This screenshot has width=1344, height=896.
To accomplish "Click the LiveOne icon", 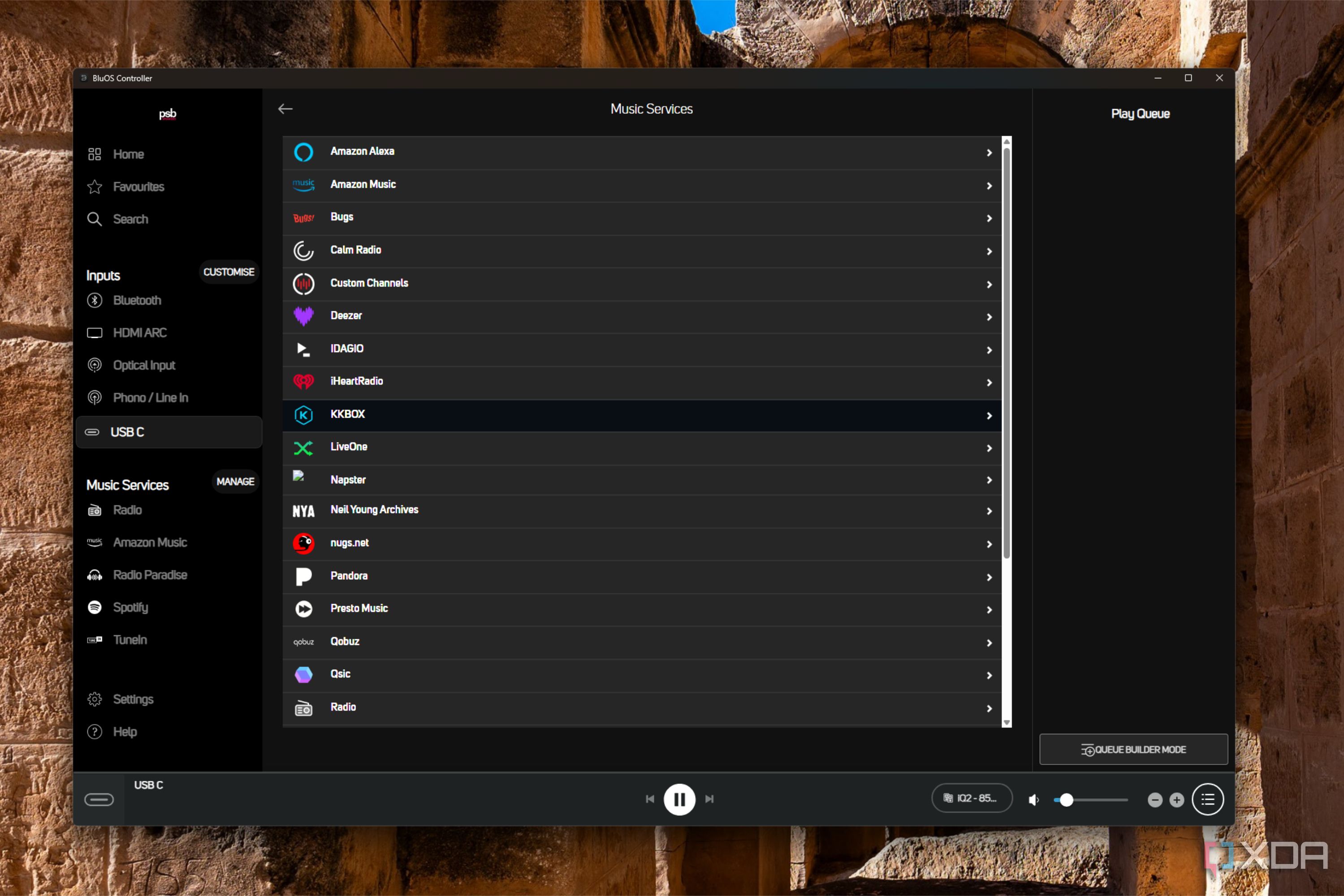I will [x=303, y=448].
